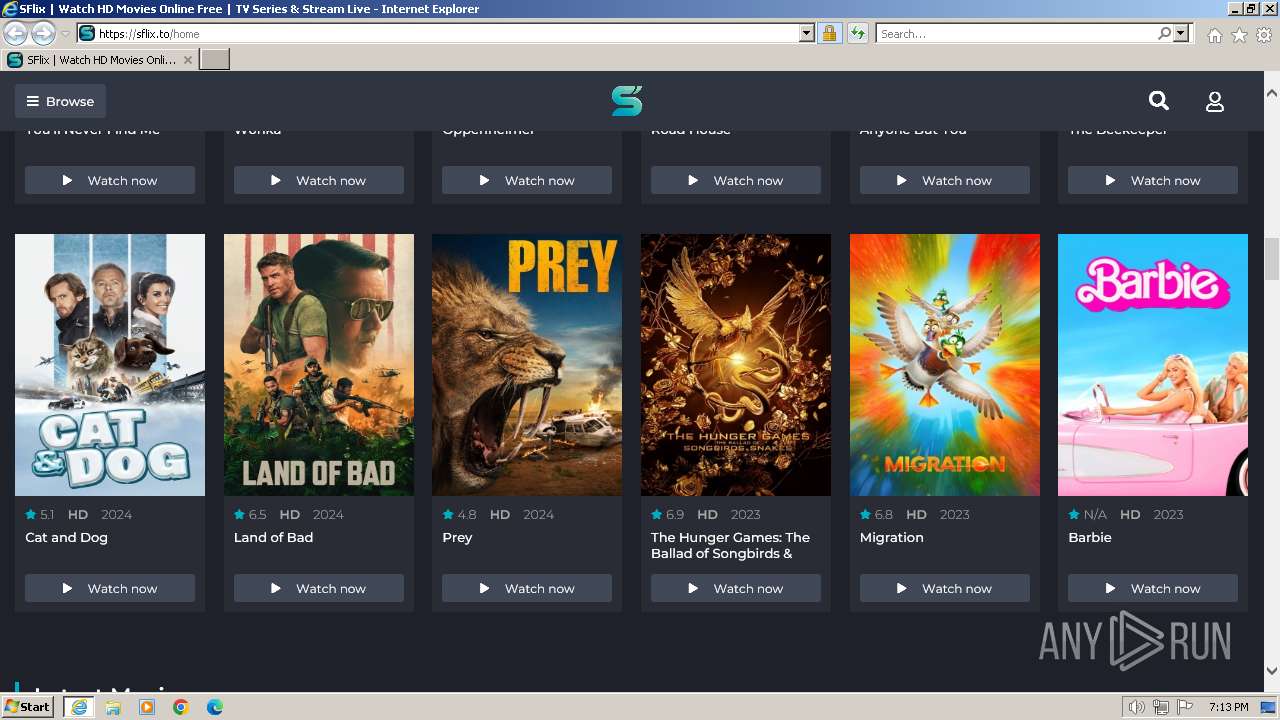Screen dimensions: 1280x720
Task: Watch now for Prey
Action: pos(527,588)
